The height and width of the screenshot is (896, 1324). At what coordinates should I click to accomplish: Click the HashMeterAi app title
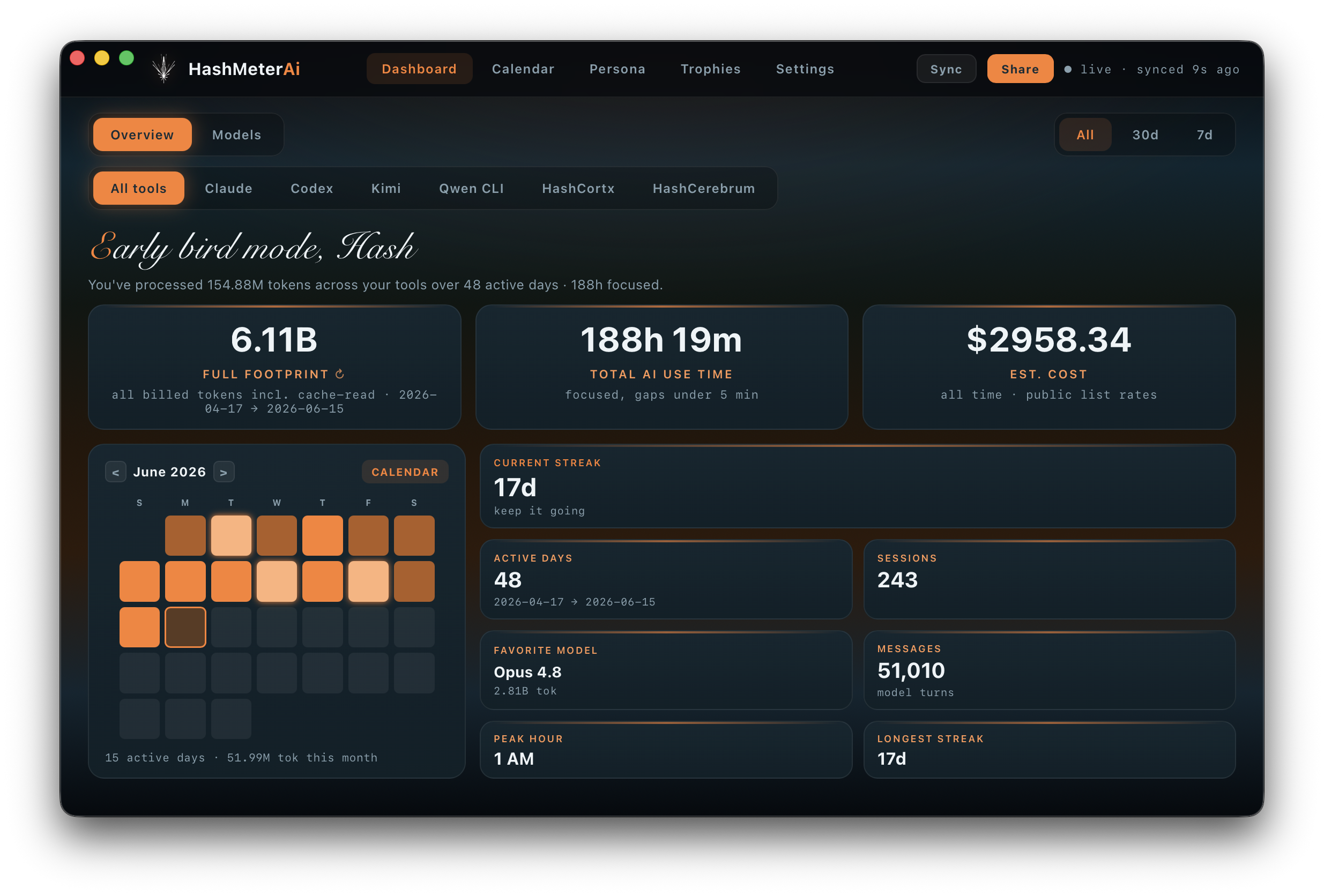tap(244, 69)
